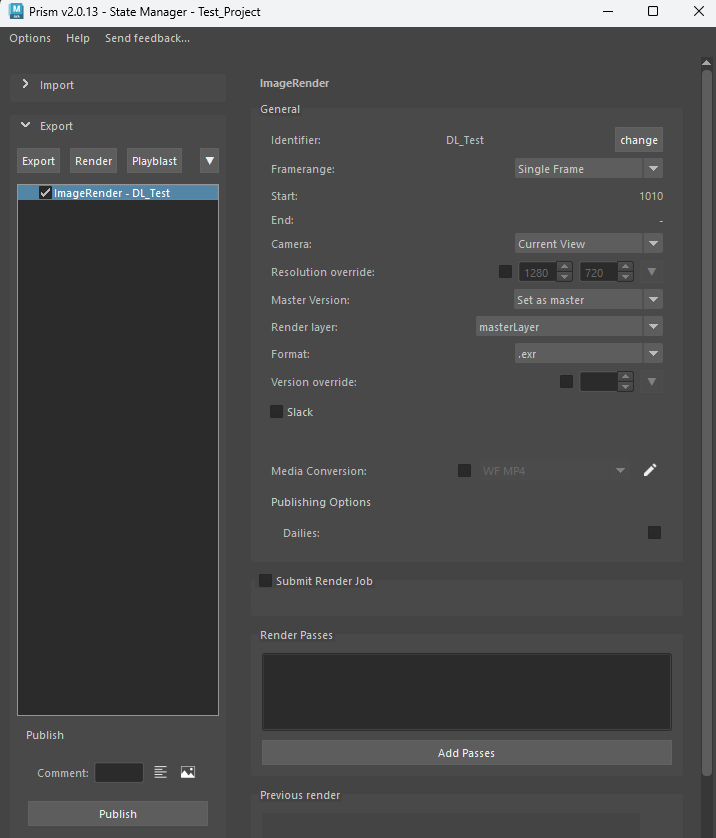
Task: Click the Identifier change button
Action: click(x=639, y=139)
